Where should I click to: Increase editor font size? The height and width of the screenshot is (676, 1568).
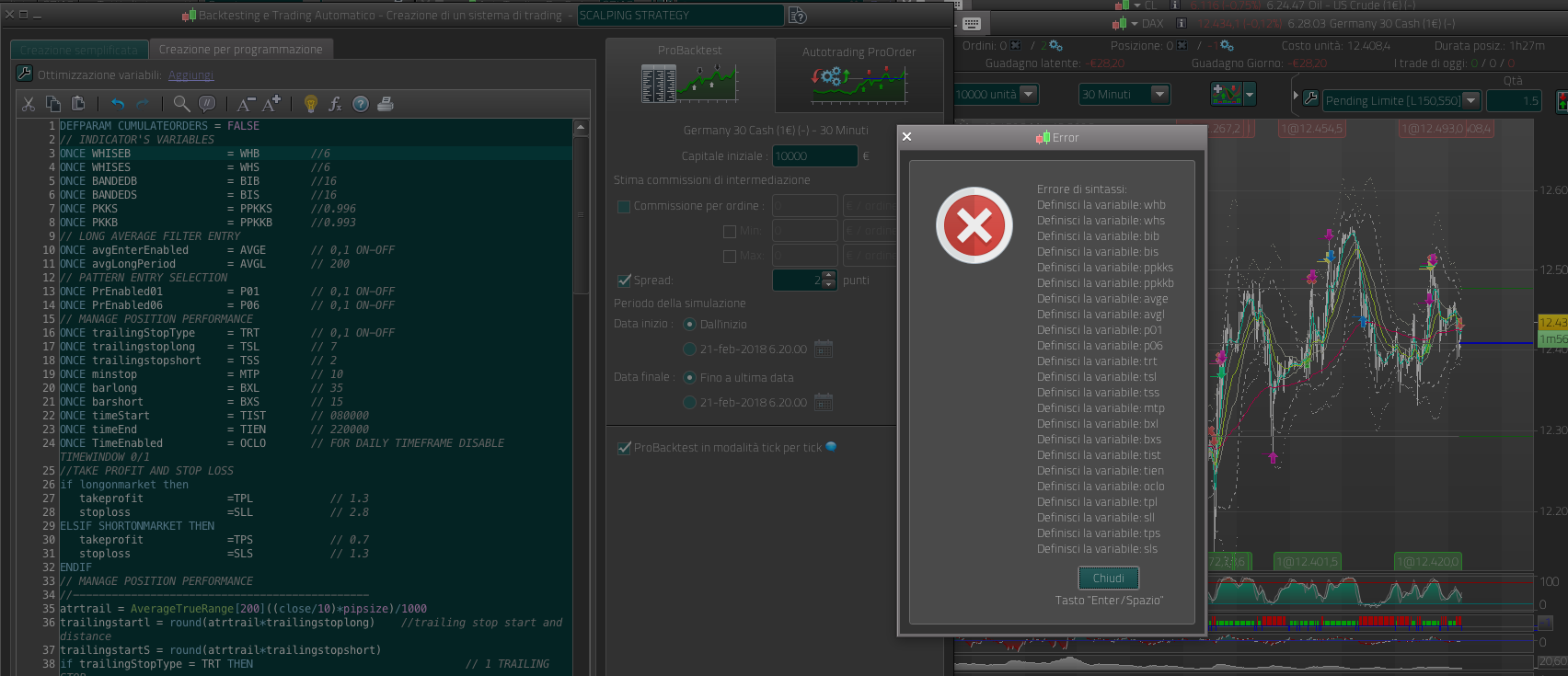271,104
